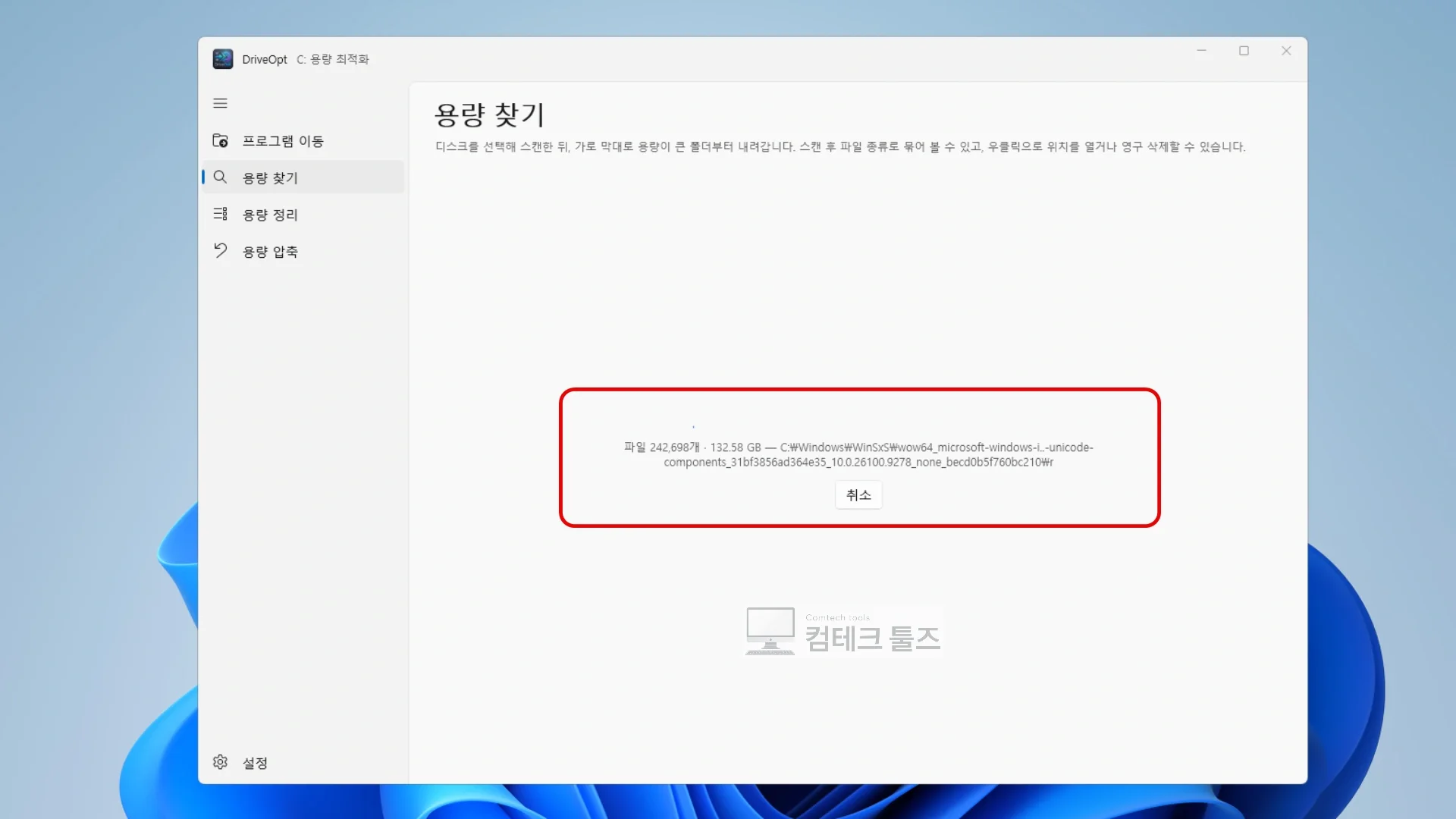1456x819 pixels.
Task: Minimize the DriveOpt window
Action: tap(1201, 51)
